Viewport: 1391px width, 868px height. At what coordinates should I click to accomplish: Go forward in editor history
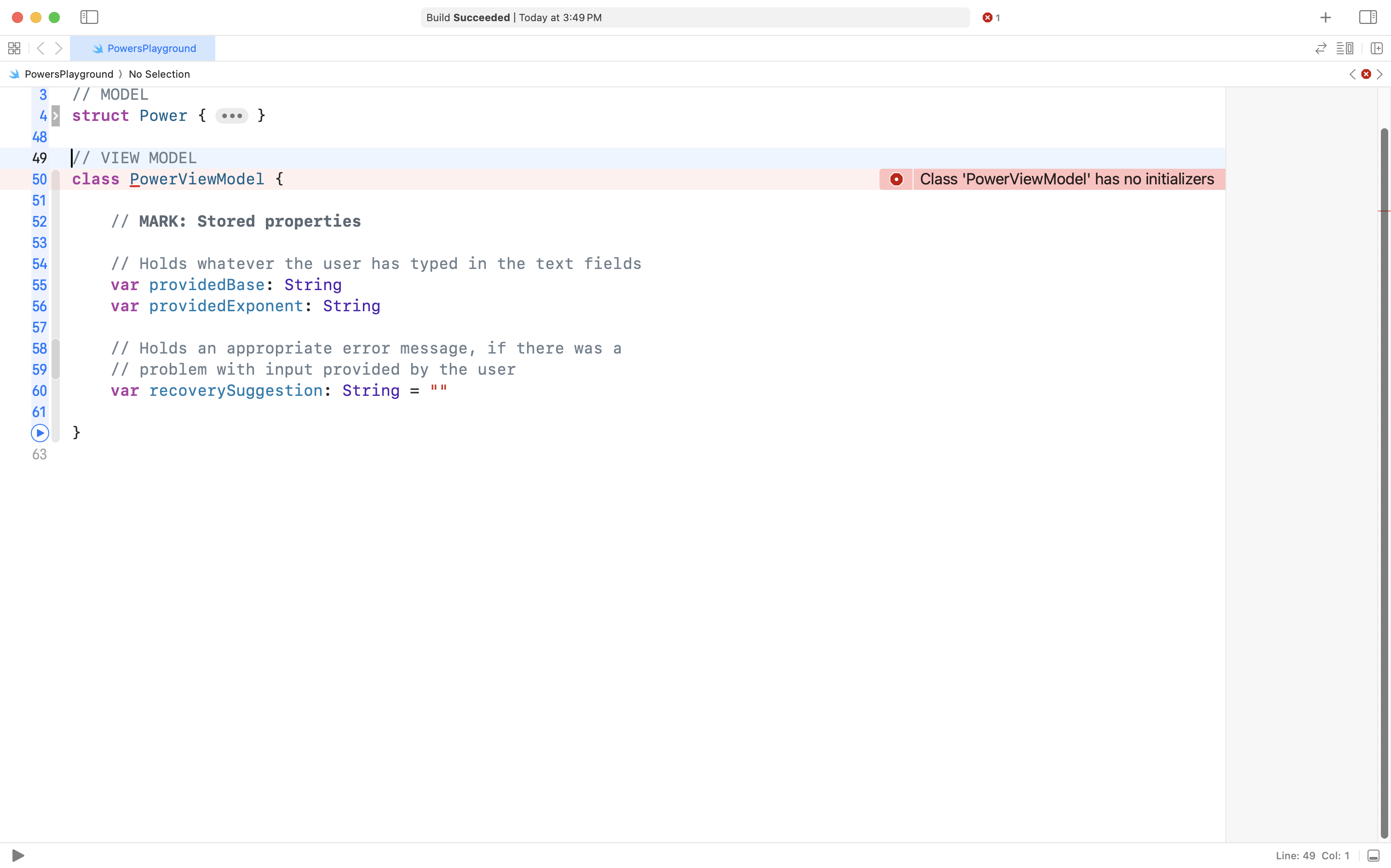tap(58, 48)
